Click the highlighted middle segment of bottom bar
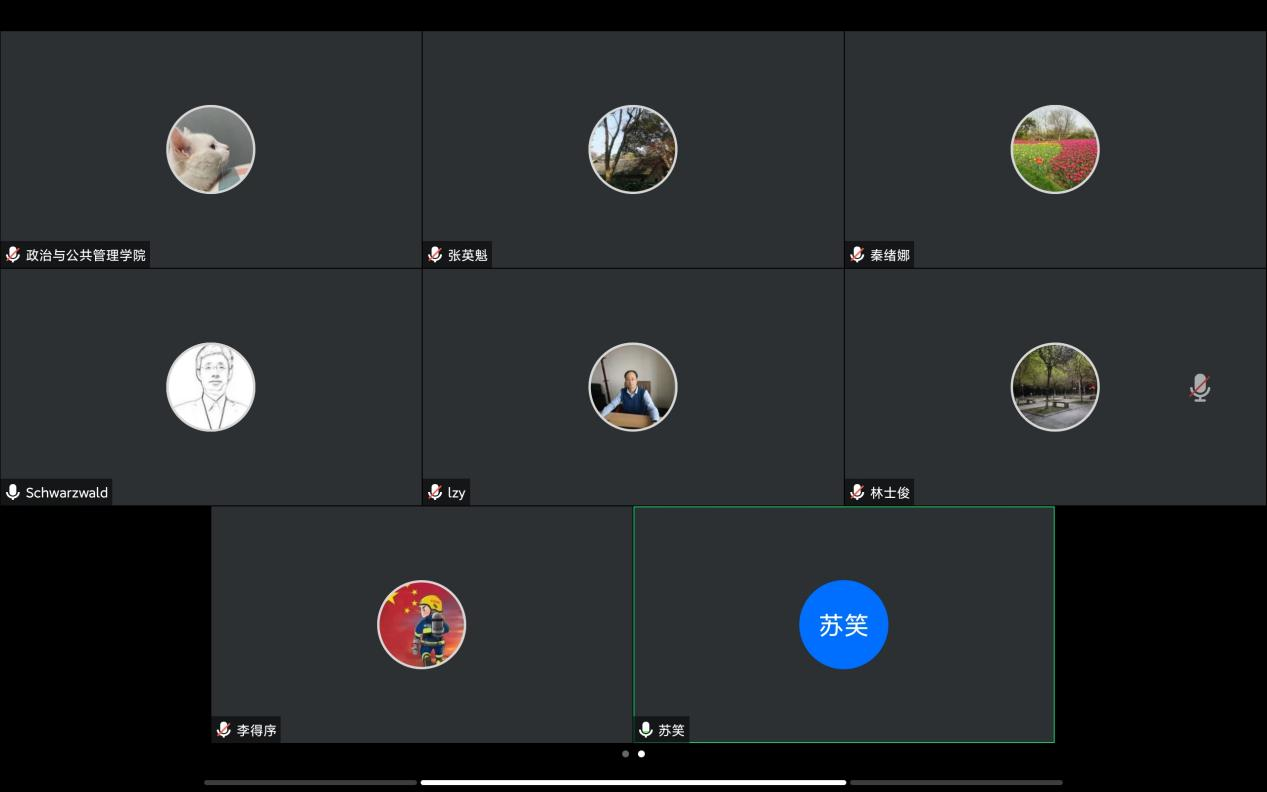 point(633,782)
